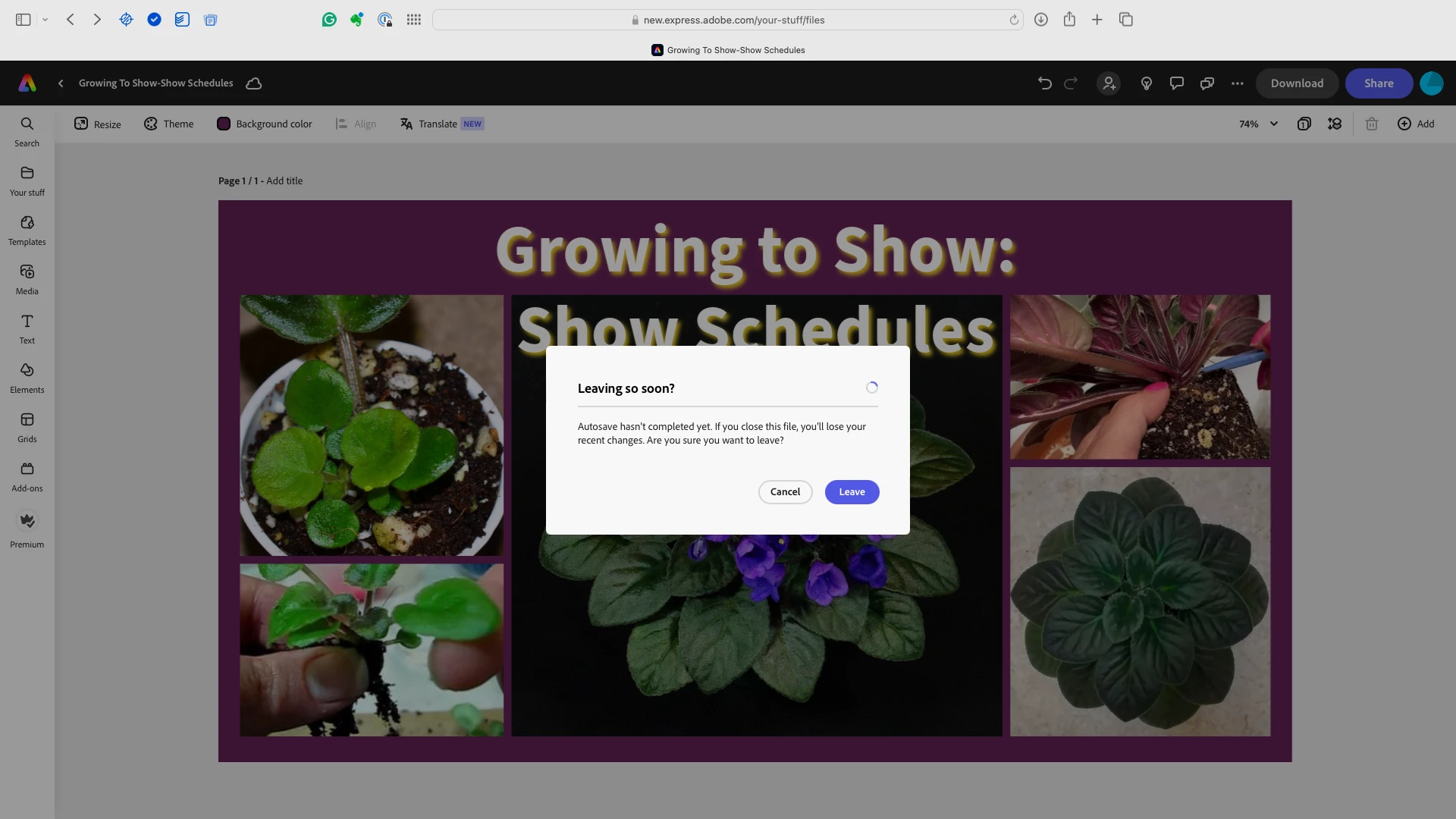Click the invite collaborators person icon
This screenshot has width=1456, height=819.
pyautogui.click(x=1109, y=83)
